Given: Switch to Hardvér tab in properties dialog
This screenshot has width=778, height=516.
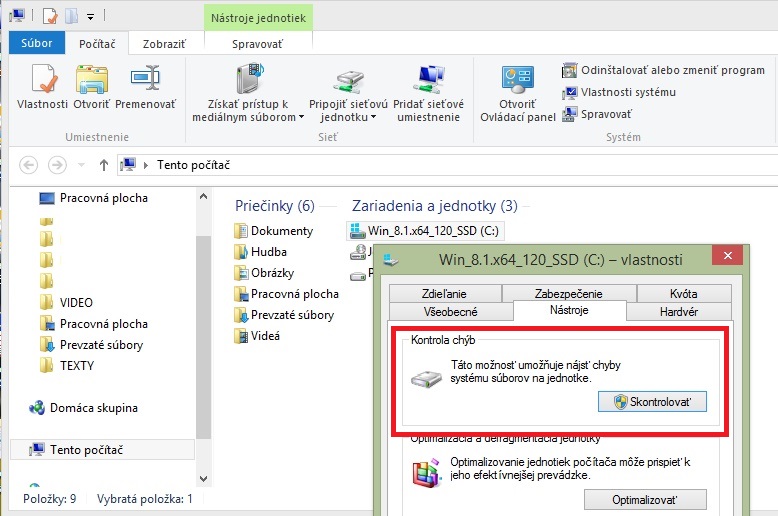Looking at the screenshot, I should (x=679, y=312).
